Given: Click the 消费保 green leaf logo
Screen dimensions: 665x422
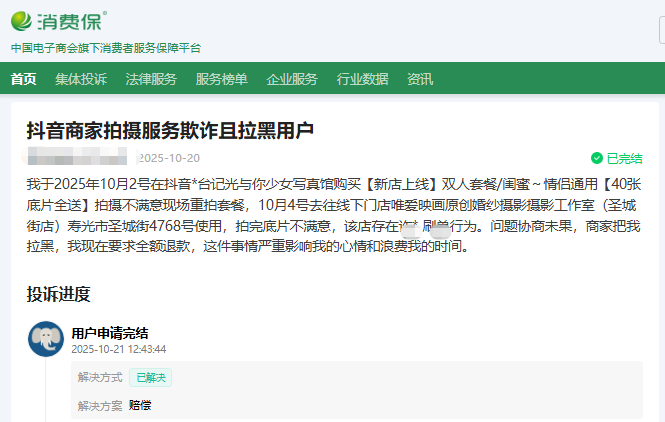Looking at the screenshot, I should pos(24,20).
